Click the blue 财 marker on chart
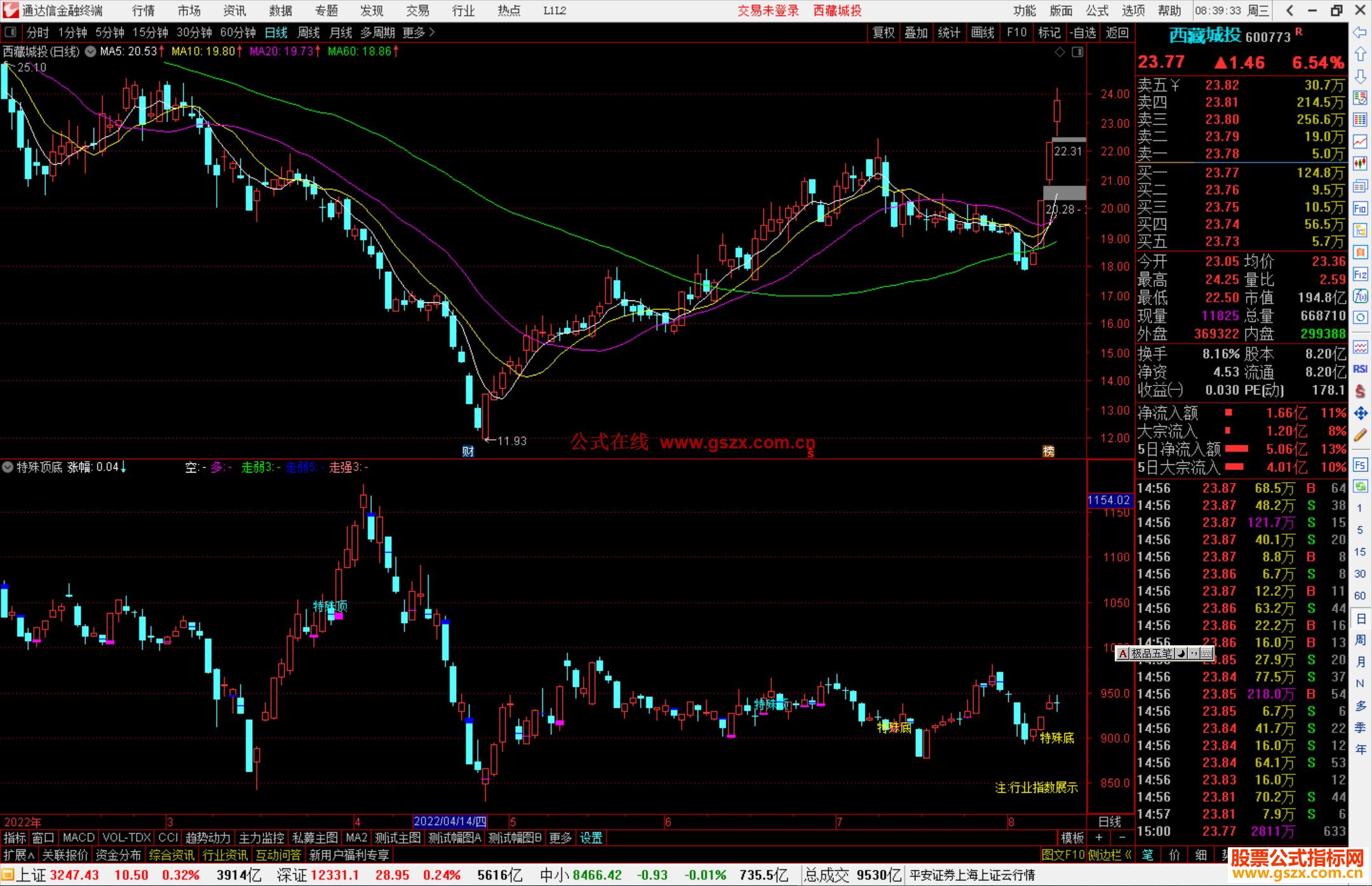 pos(468,452)
